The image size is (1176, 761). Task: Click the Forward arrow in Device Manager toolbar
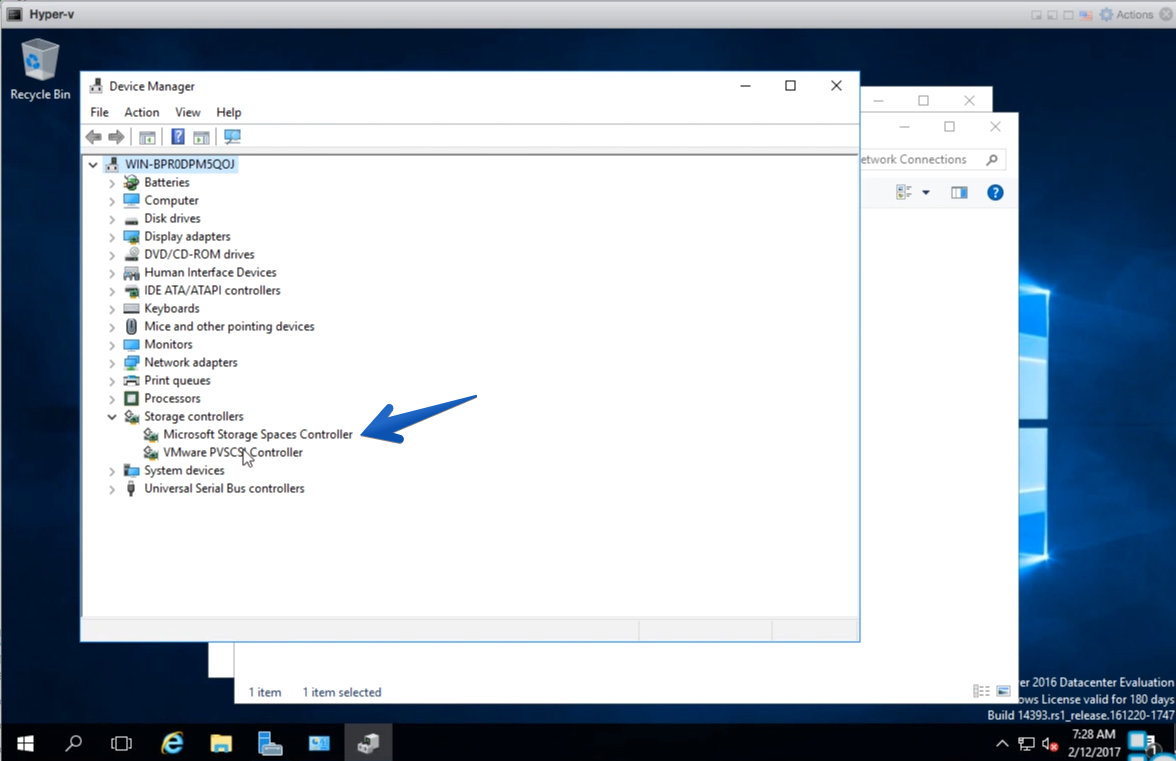(116, 137)
